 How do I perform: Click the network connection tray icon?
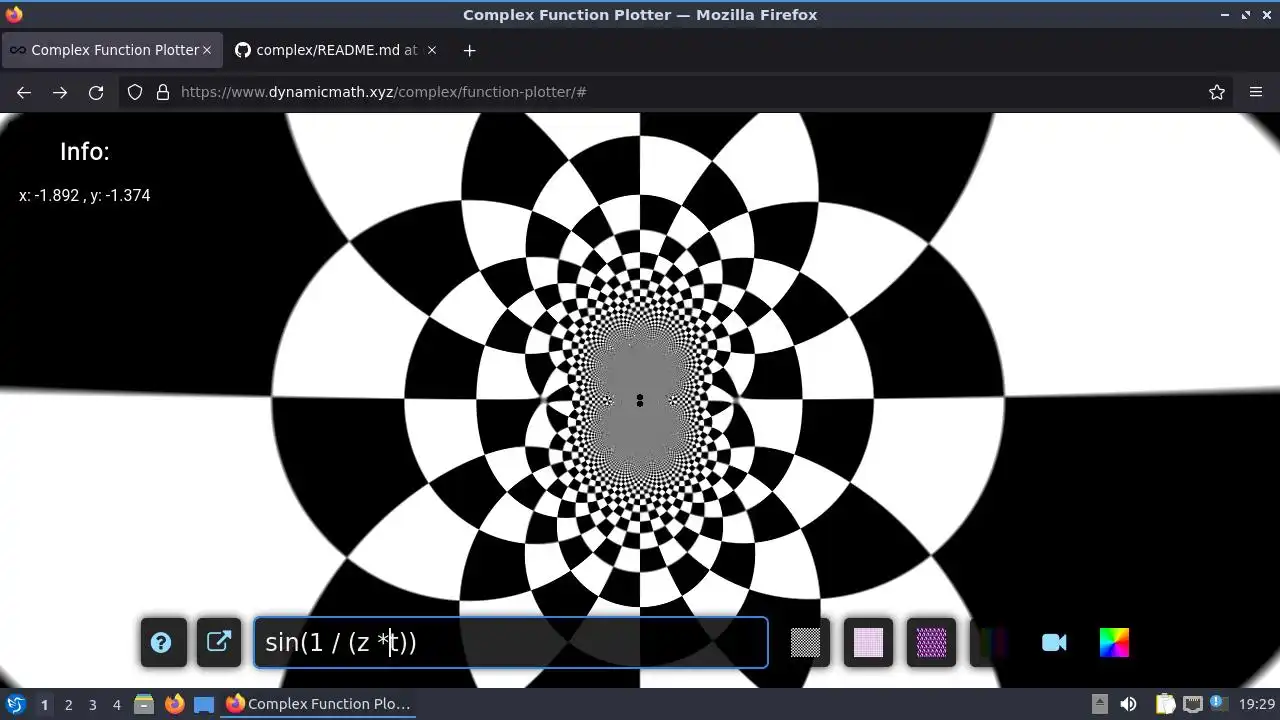pyautogui.click(x=1192, y=704)
